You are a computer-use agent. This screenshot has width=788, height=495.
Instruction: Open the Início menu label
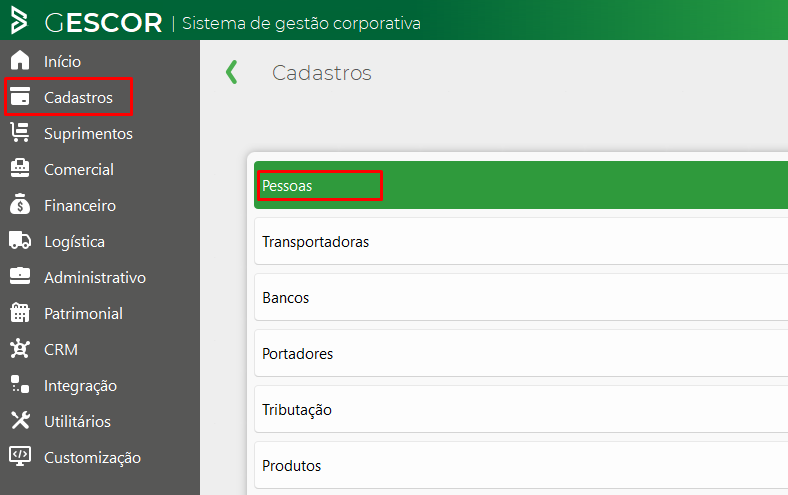(x=62, y=62)
